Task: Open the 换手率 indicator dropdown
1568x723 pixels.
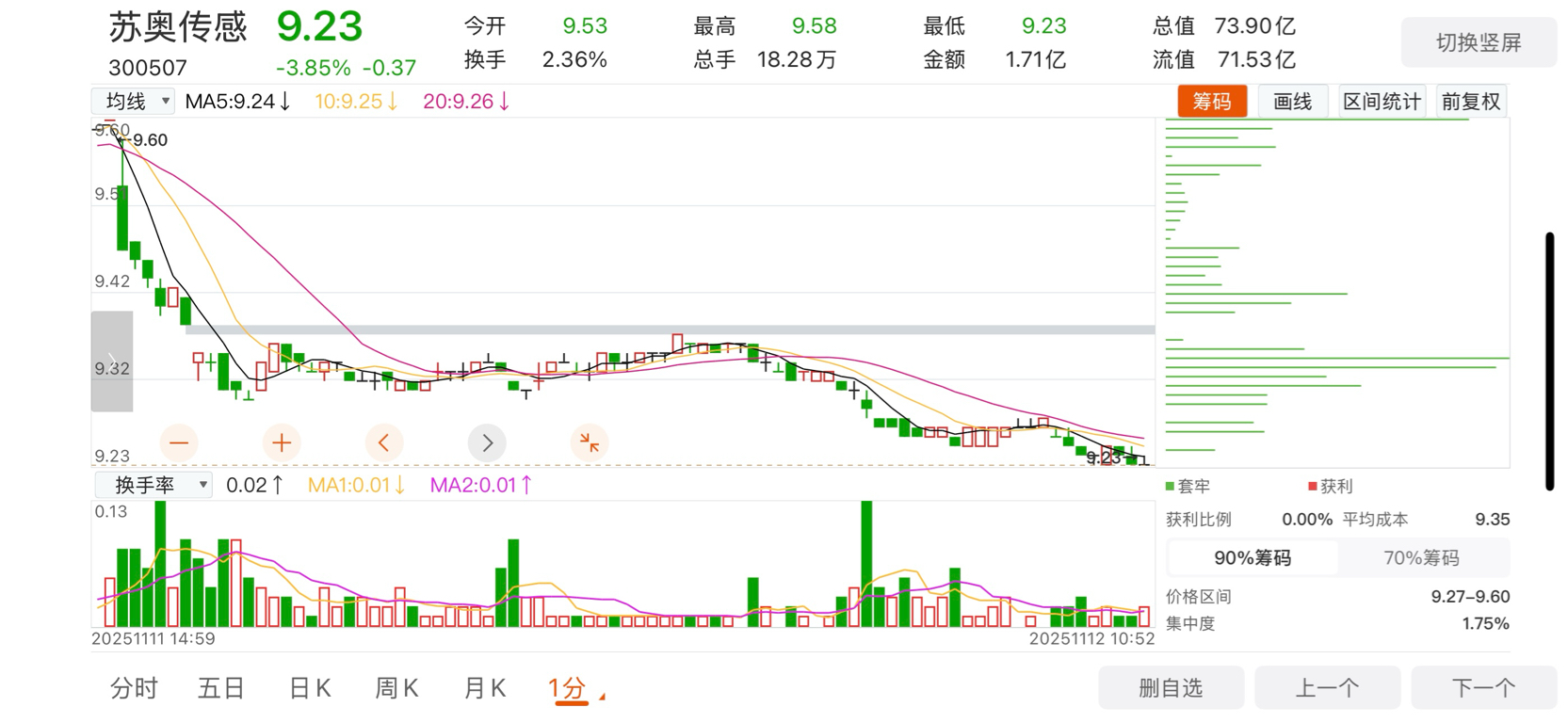Action: tap(153, 485)
